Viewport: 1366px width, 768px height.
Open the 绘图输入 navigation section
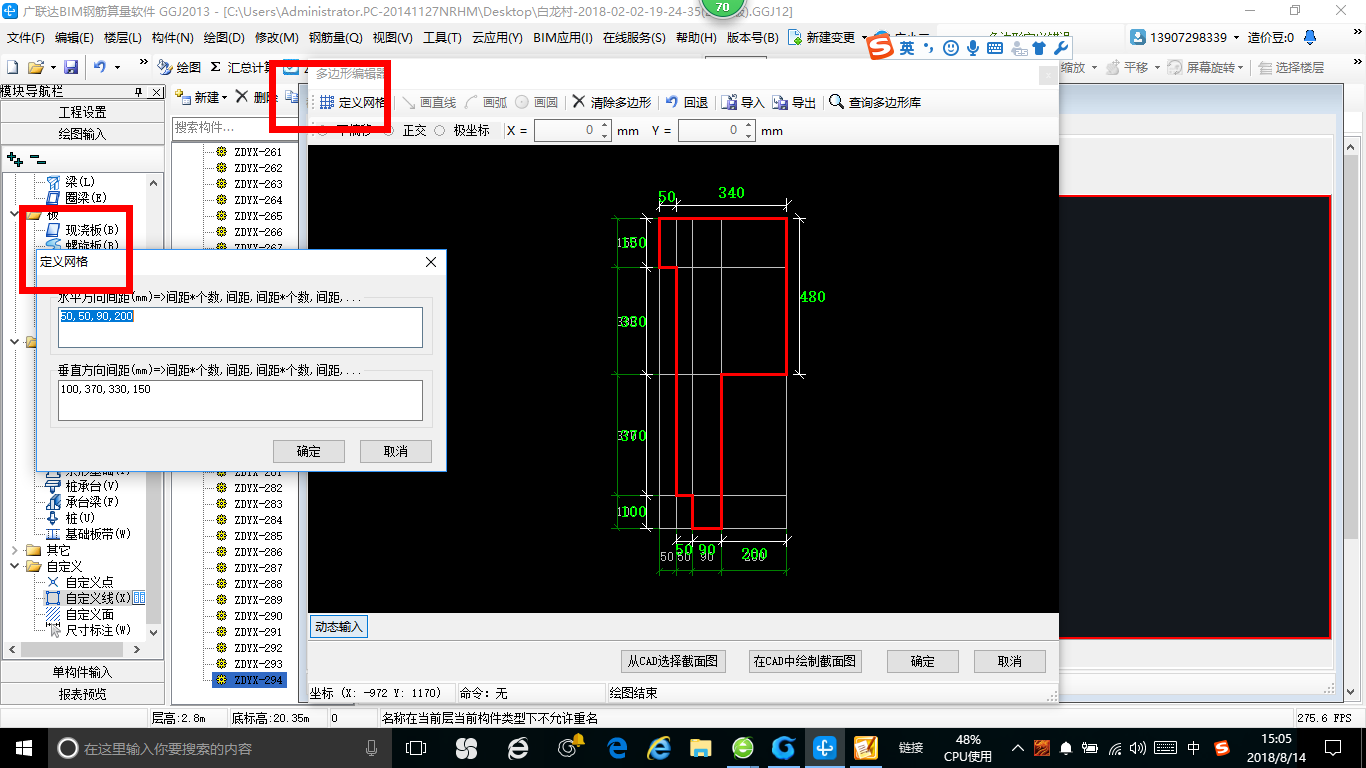82,133
